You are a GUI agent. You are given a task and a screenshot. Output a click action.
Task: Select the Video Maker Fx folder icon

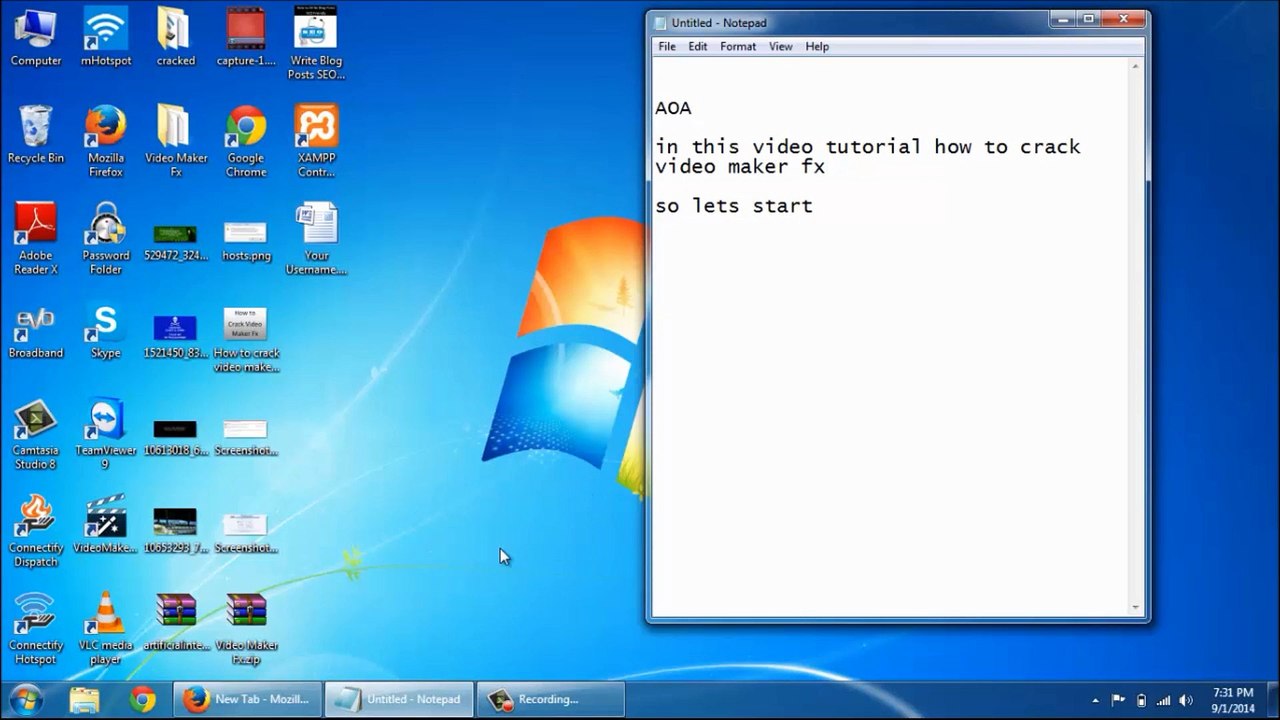tap(176, 142)
